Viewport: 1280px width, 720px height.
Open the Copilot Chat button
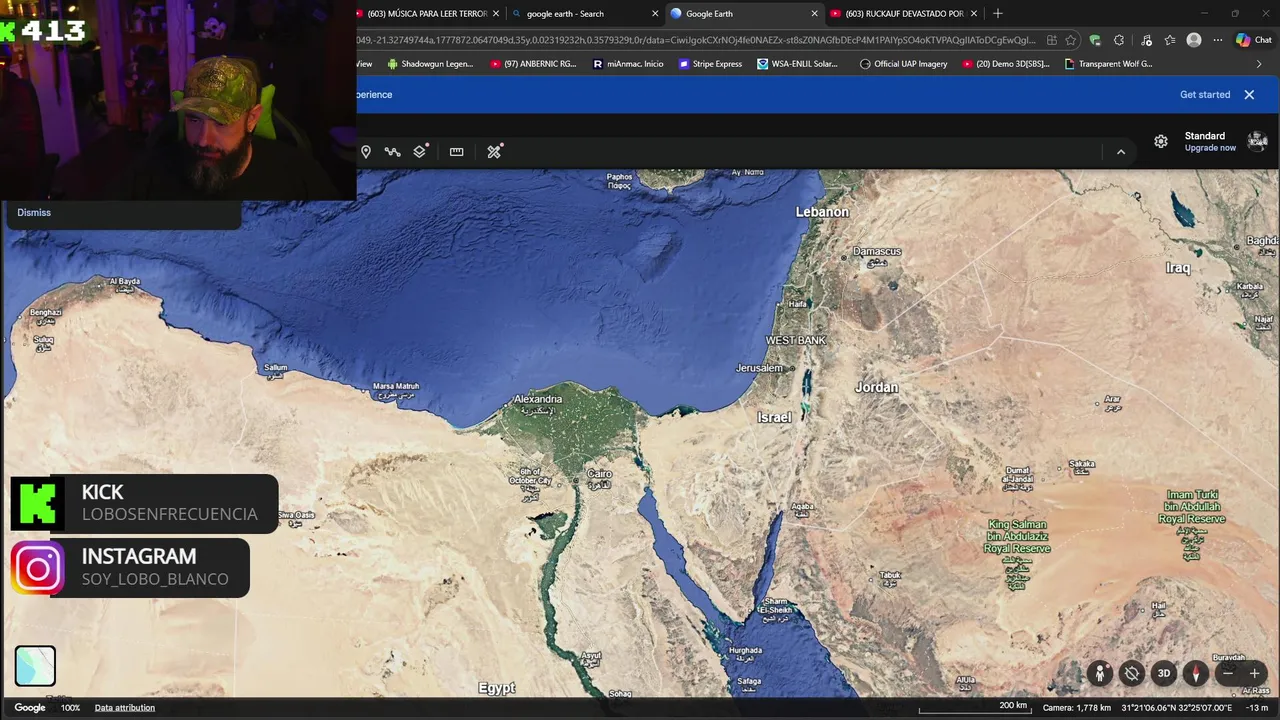click(1254, 40)
